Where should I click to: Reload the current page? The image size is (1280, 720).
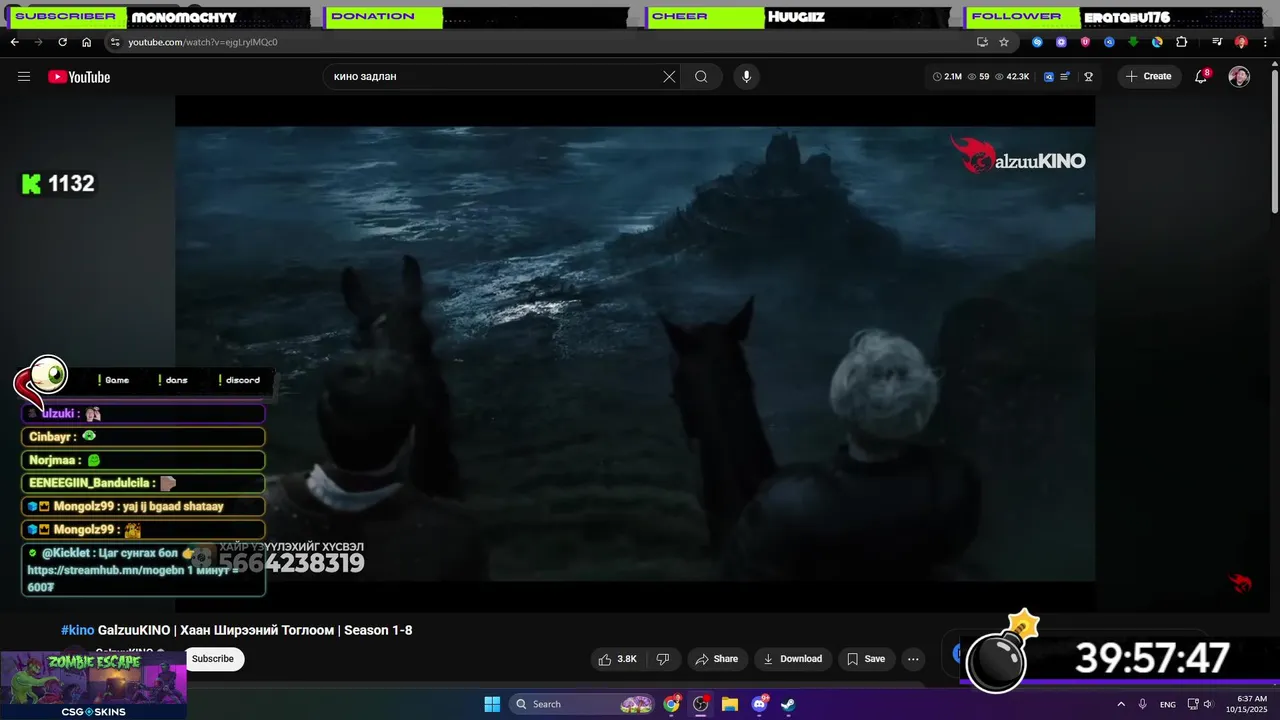62,42
